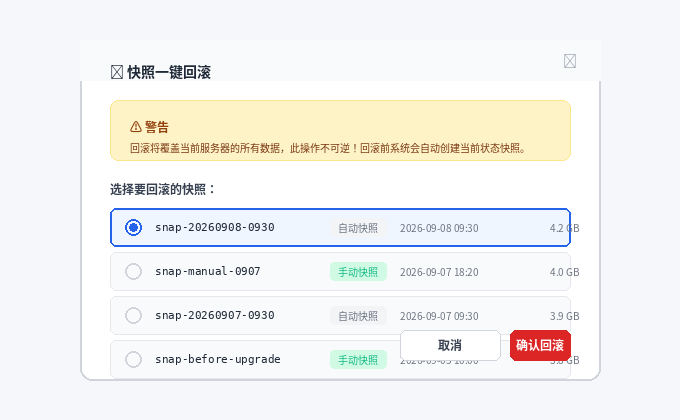Viewport: 680px width, 420px height.
Task: Click the snap-before-upgrade snapshot name
Action: 218,359
